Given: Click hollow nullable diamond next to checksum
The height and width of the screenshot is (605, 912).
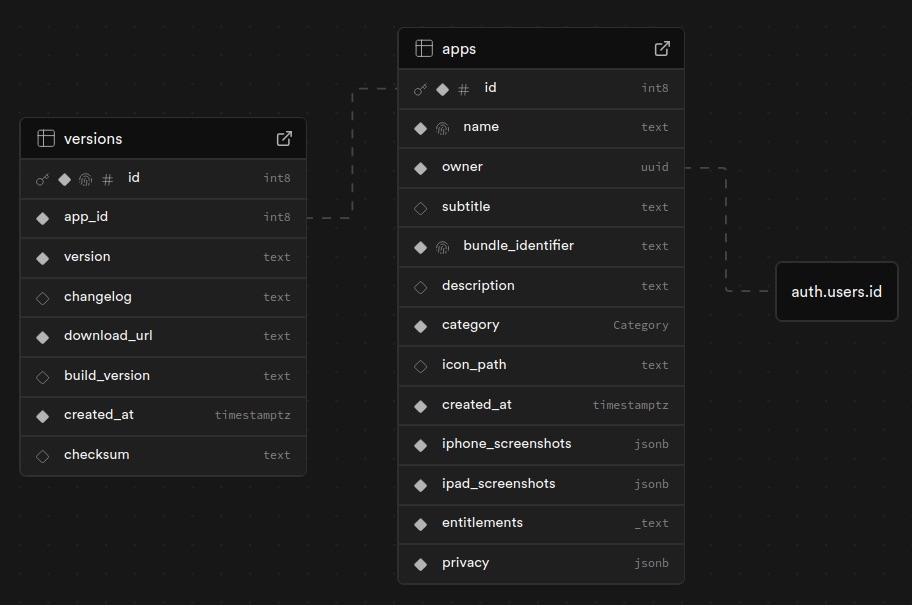Looking at the screenshot, I should [42, 457].
